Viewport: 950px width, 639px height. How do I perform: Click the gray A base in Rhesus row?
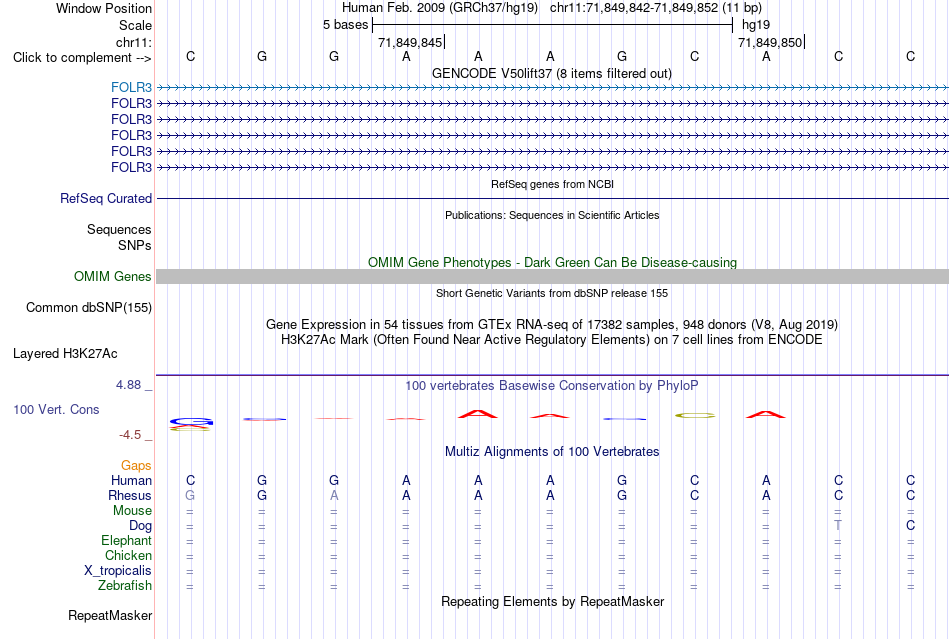(x=334, y=495)
